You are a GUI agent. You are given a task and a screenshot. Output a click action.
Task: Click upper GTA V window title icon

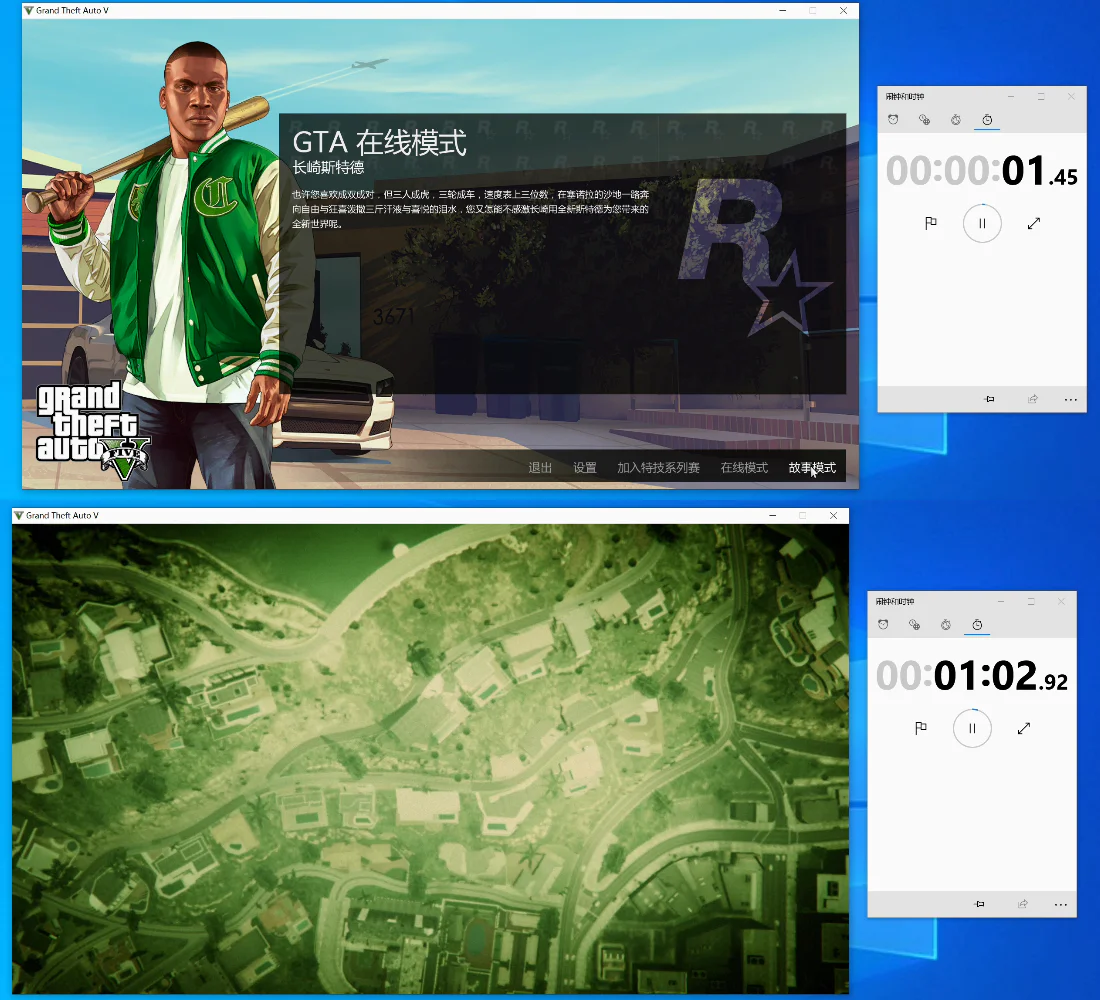click(29, 11)
